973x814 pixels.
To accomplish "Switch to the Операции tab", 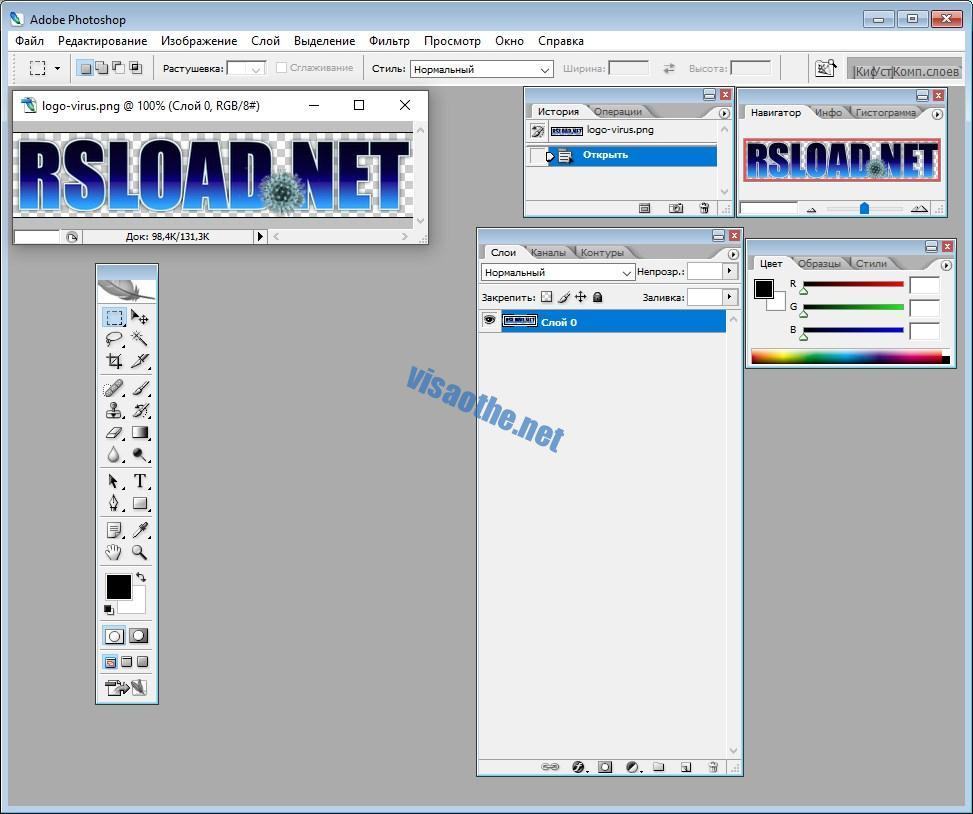I will tap(617, 112).
